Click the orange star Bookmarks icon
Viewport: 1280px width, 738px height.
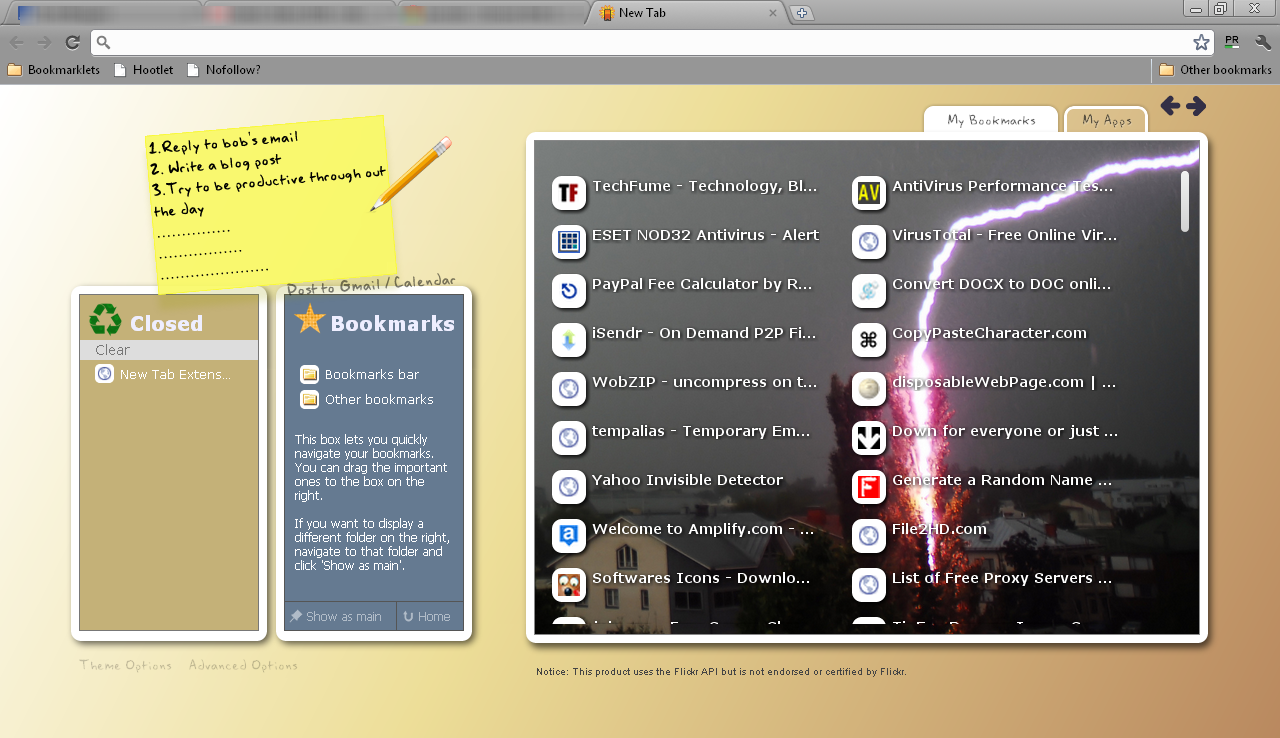[310, 319]
